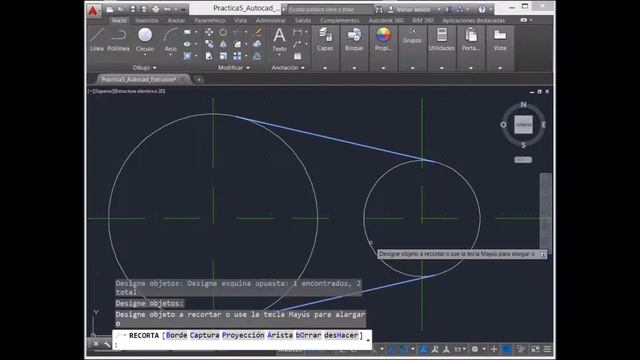Click the Tabla icon in Anotación
Screen dimensions: 640x360
click(x=298, y=56)
